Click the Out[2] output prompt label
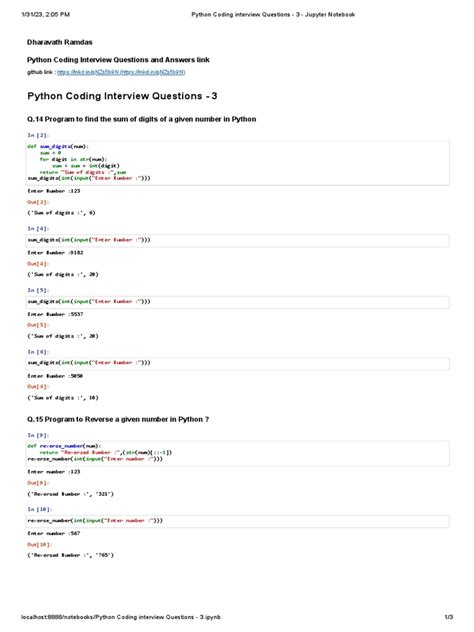Viewport: 474px width, 632px height. [x=38, y=202]
